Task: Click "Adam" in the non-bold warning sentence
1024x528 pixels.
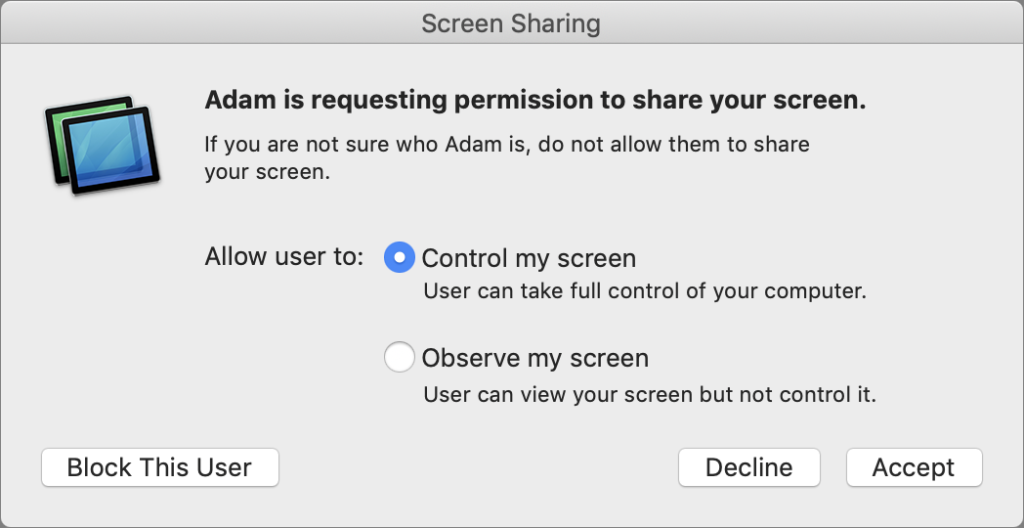Action: click(462, 144)
